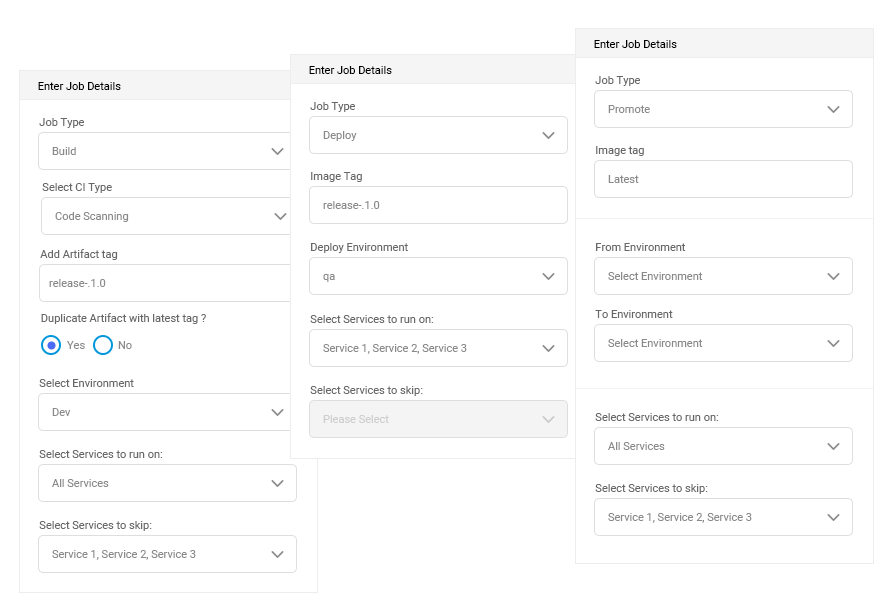Screen dimensions: 893x609
Task: Click the chevron icon on Promote Job Type
Action: 833,109
